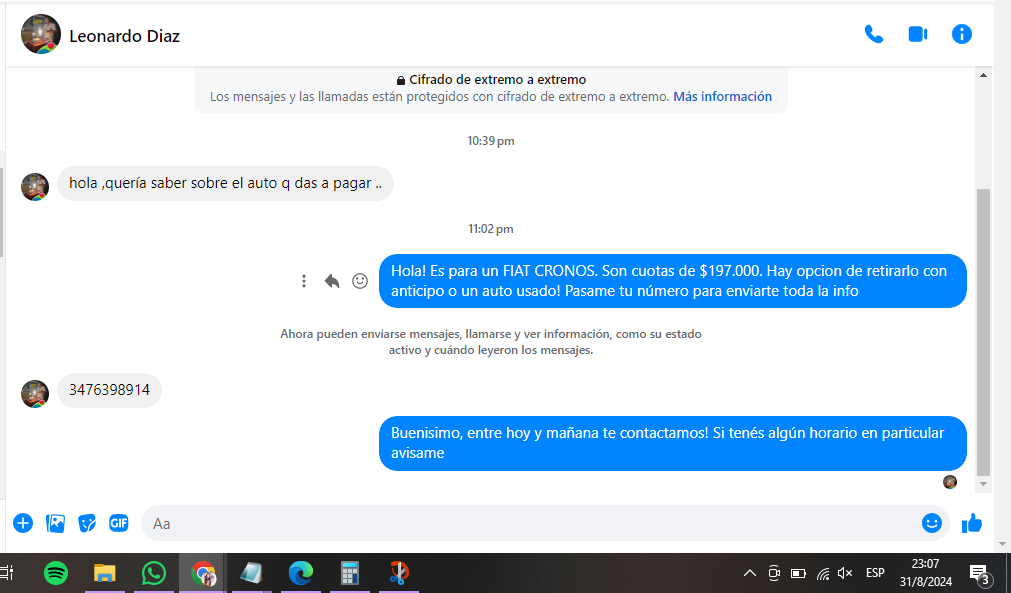This screenshot has height=593, width=1011.
Task: Open Spotify from the taskbar
Action: pos(56,573)
